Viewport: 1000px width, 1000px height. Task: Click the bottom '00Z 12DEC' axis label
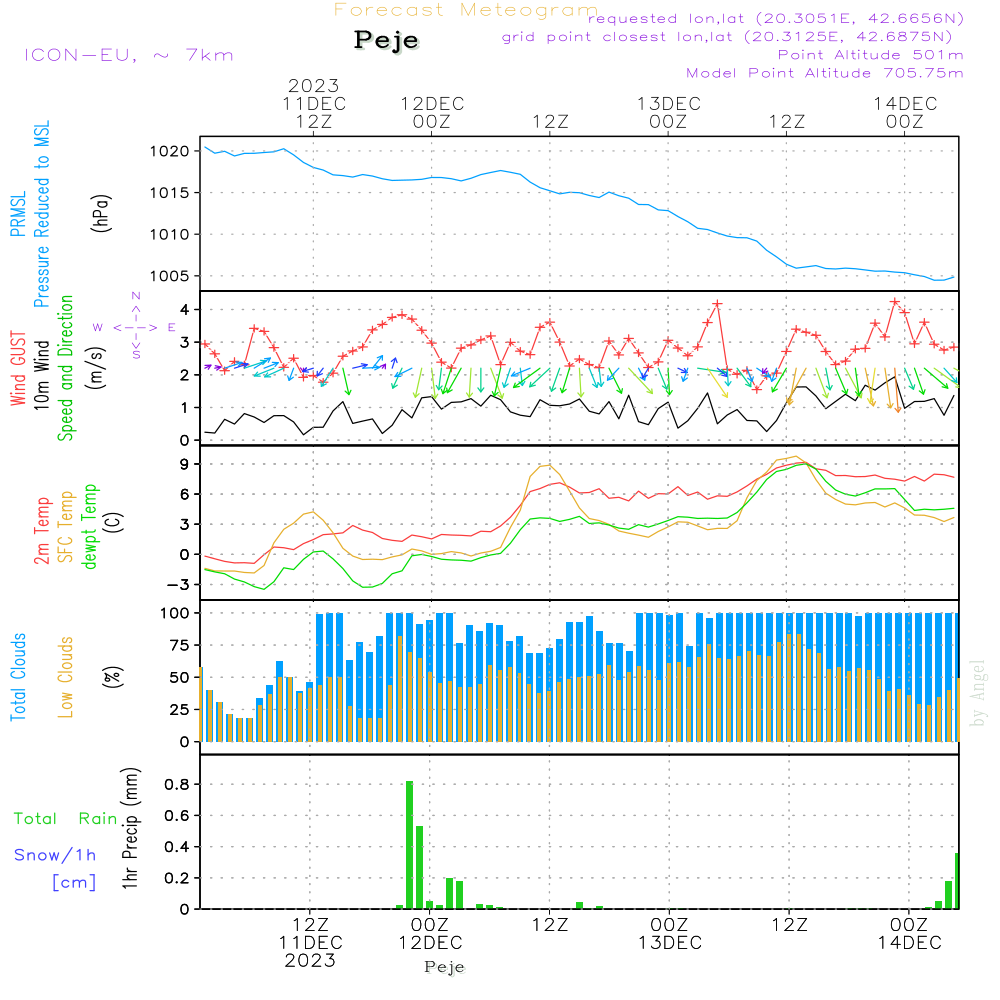pyautogui.click(x=430, y=934)
